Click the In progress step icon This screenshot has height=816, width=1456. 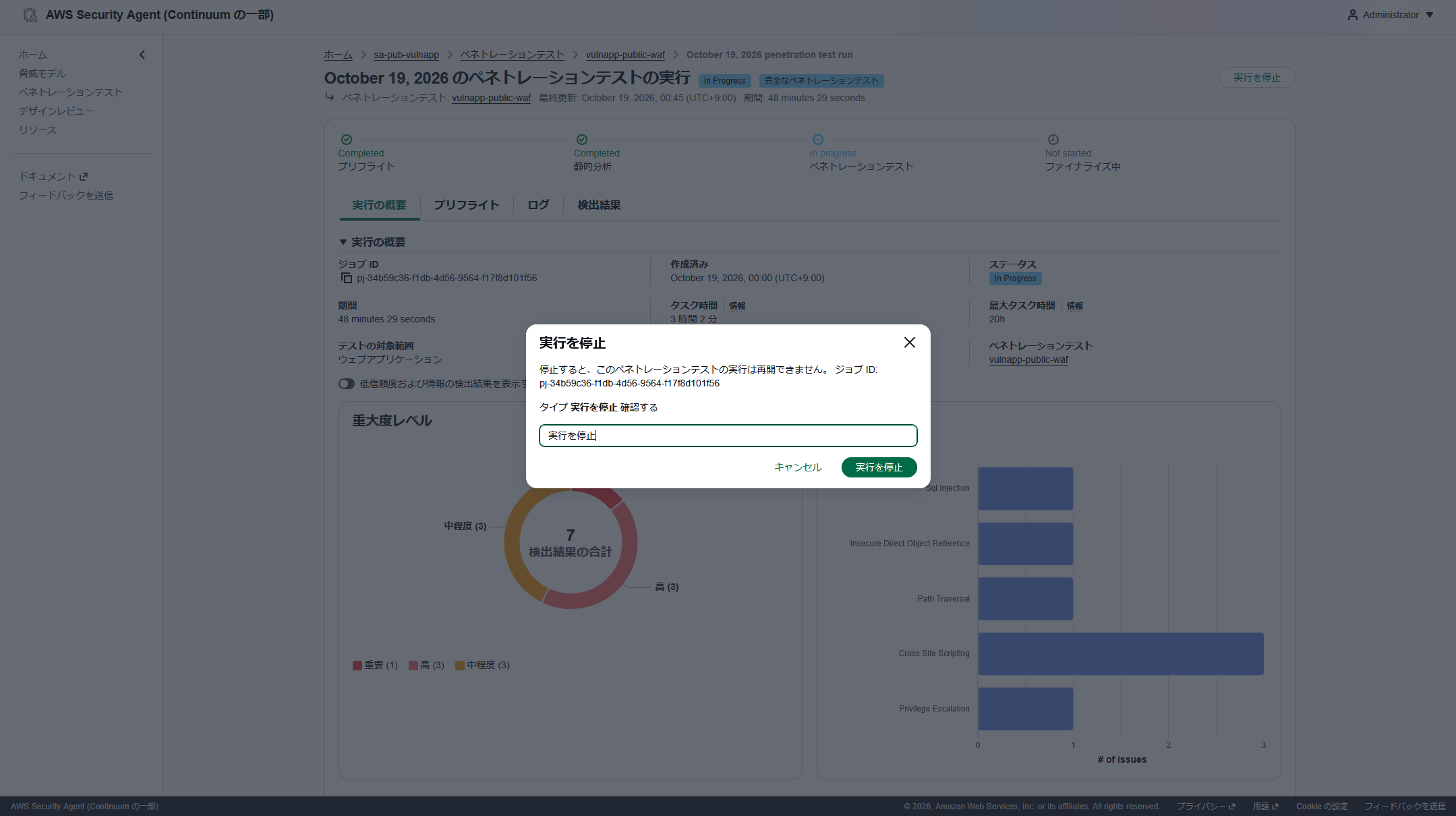point(818,140)
